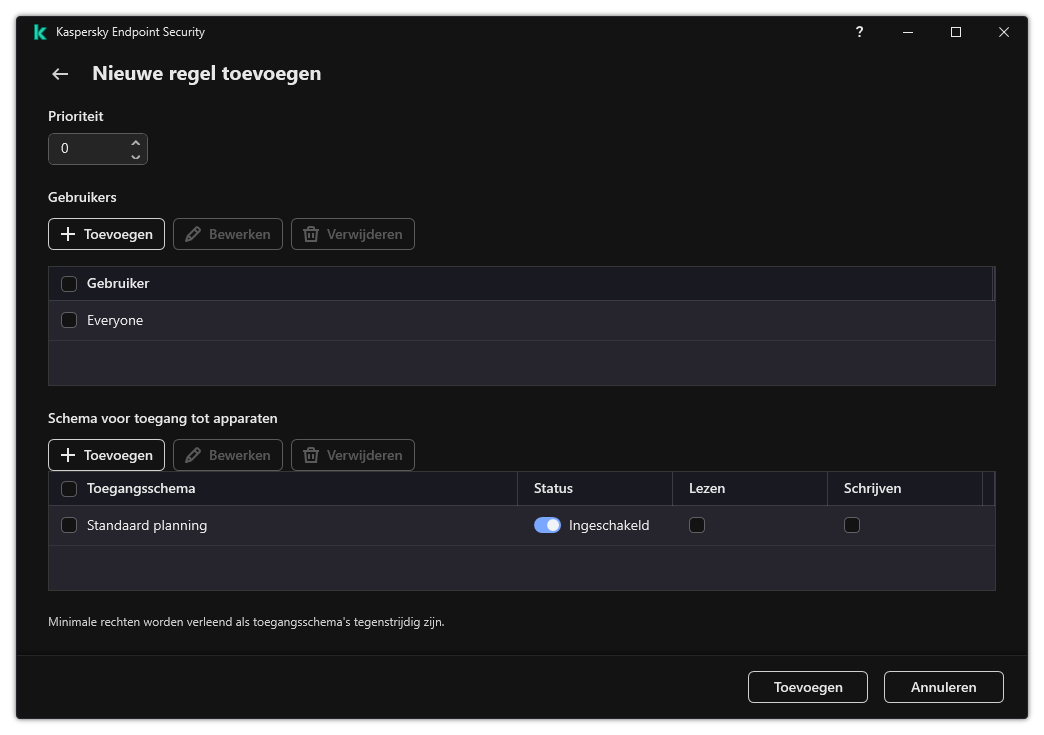
Task: Click the plus icon to add a user
Action: [x=67, y=234]
